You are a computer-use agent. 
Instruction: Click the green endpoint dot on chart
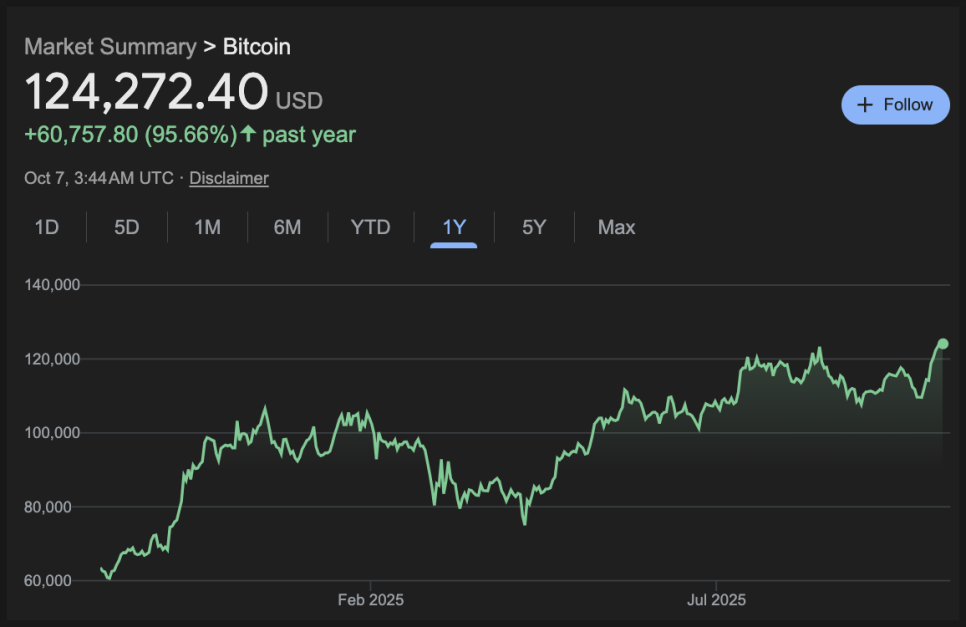click(x=942, y=344)
